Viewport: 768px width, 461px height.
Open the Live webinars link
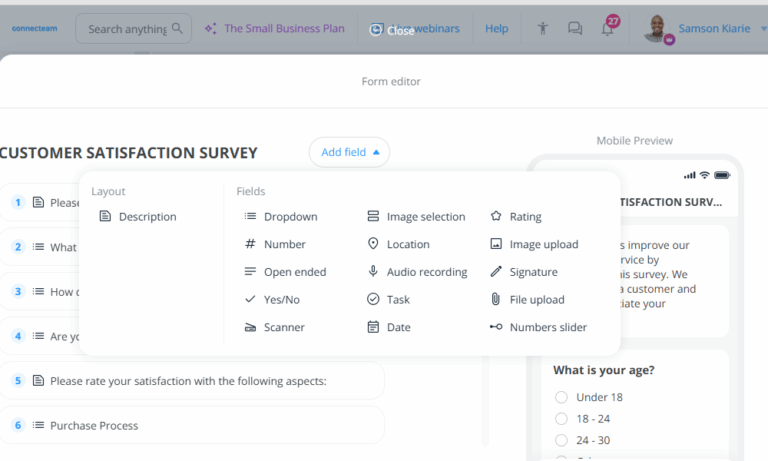pyautogui.click(x=425, y=28)
